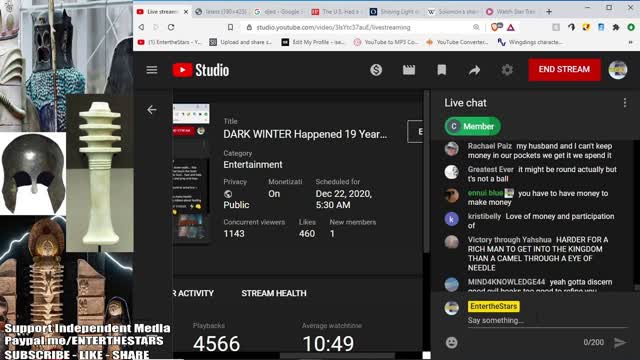Screen dimensions: 640x360
Task: Open the browser extensions puzzle icon
Action: 616,27
